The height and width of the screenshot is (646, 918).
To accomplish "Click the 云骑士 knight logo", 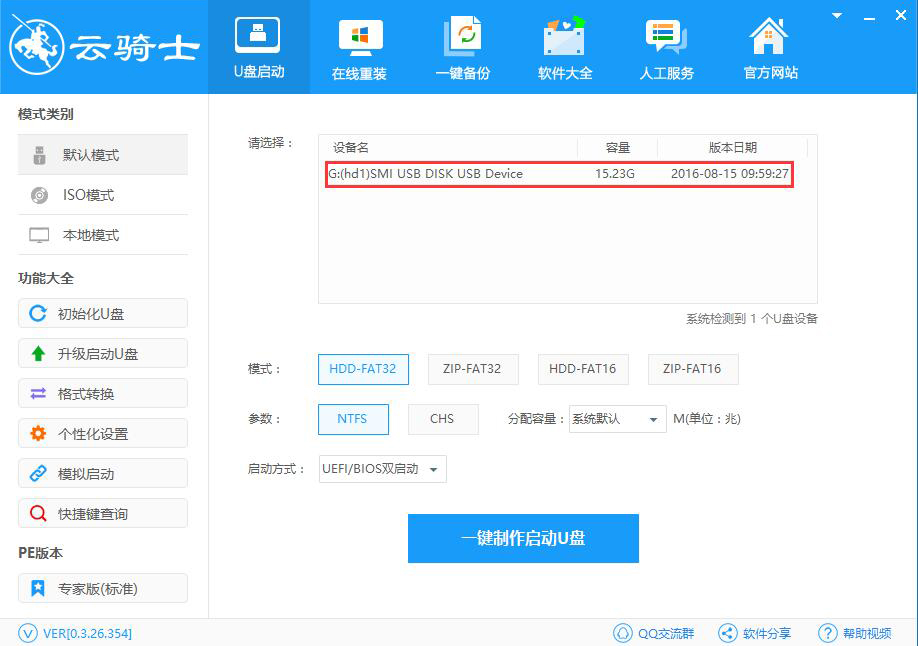I will 36,46.
